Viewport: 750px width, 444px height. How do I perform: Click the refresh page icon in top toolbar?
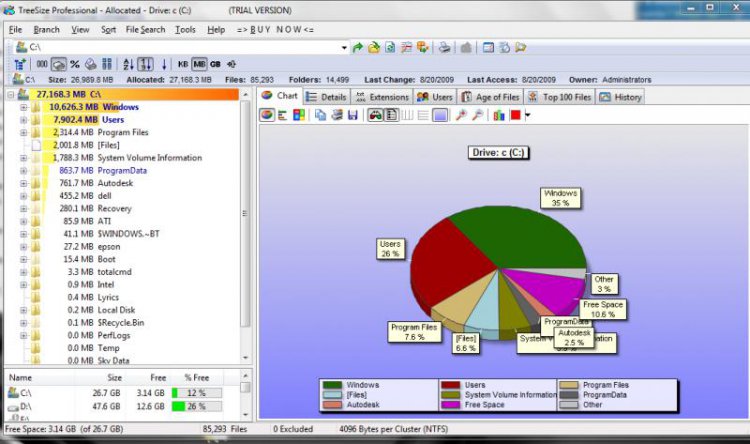pyautogui.click(x=390, y=47)
